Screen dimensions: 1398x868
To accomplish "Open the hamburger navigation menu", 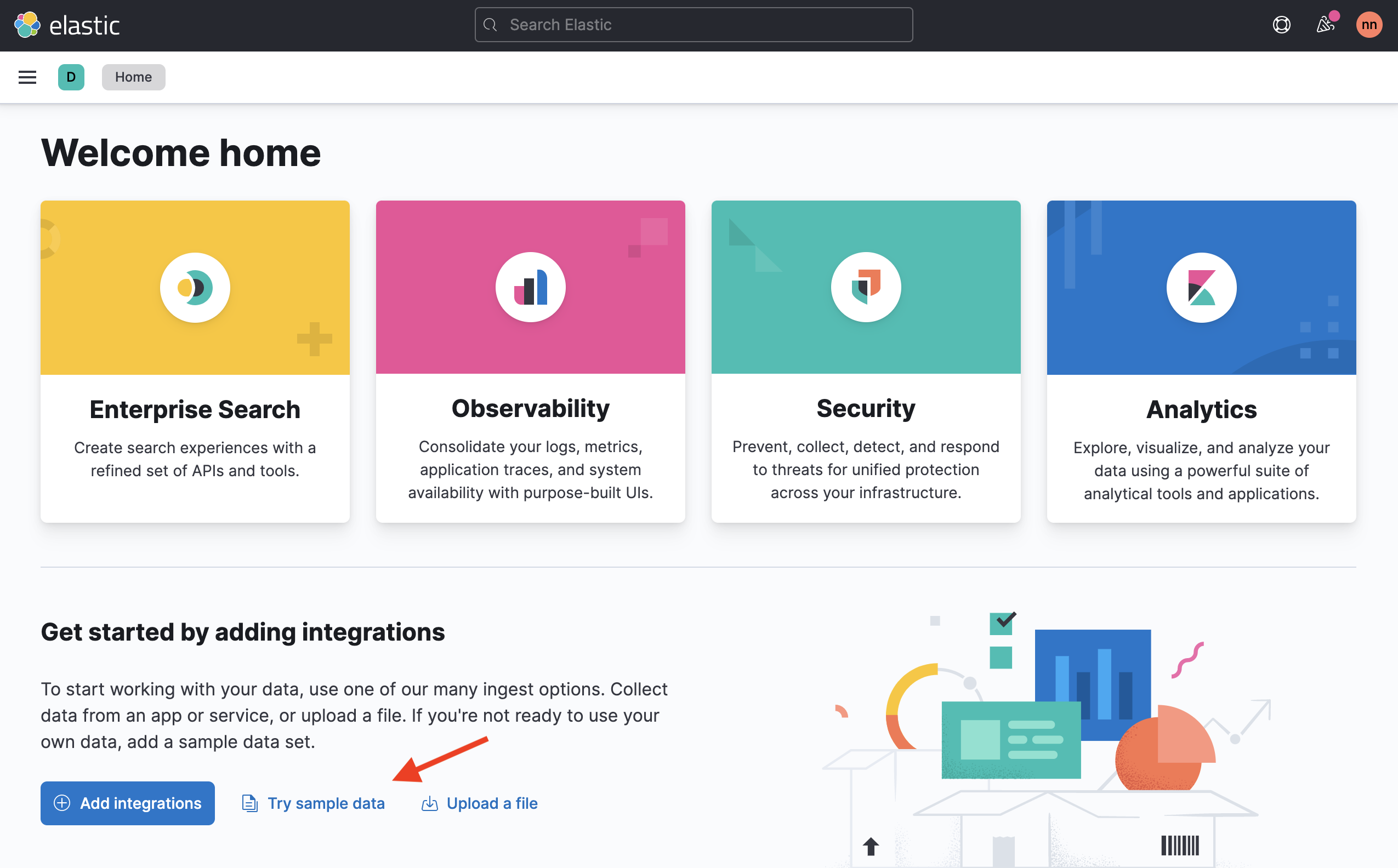I will click(x=27, y=77).
